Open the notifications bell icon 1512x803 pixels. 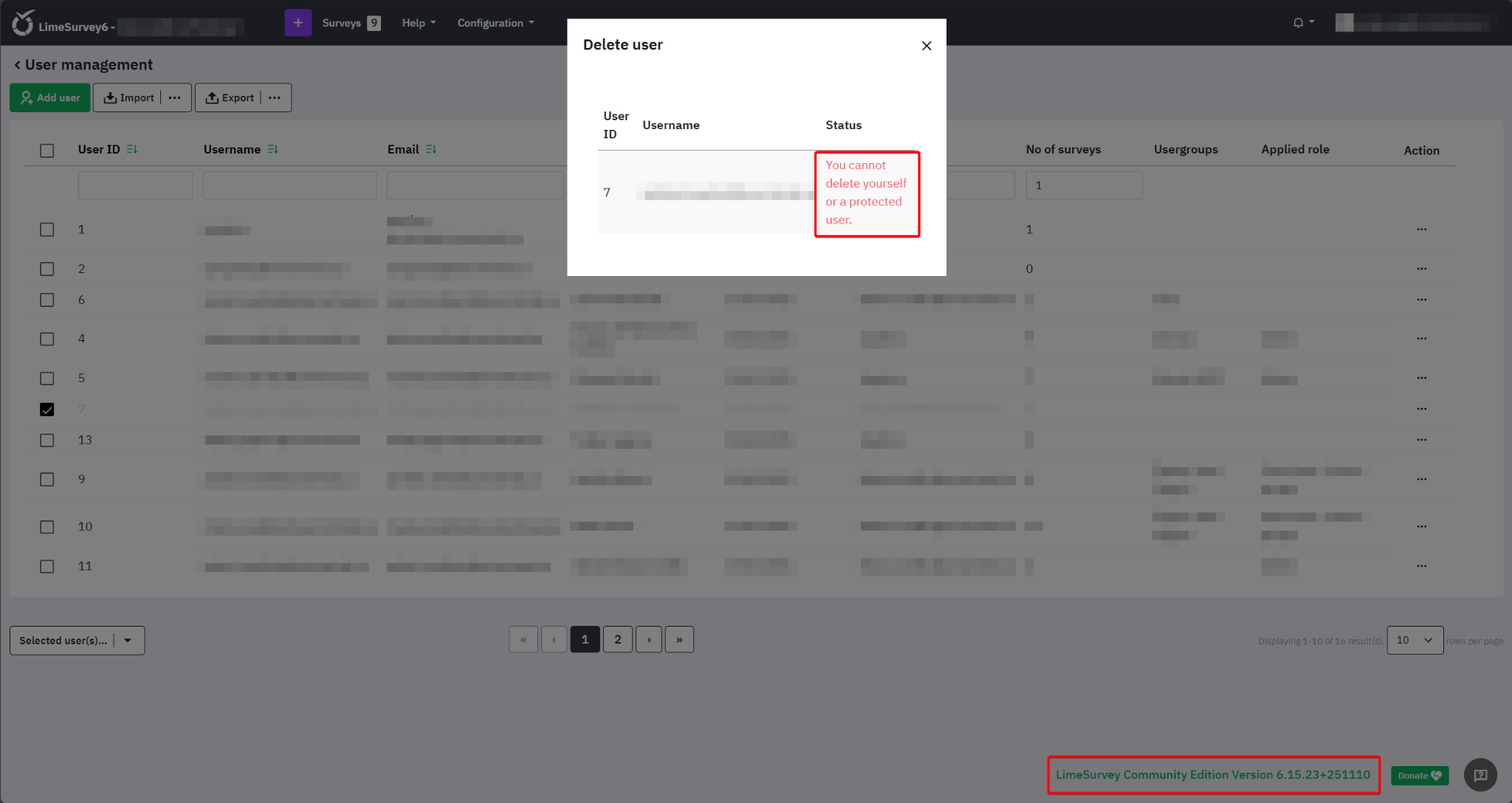click(x=1298, y=23)
